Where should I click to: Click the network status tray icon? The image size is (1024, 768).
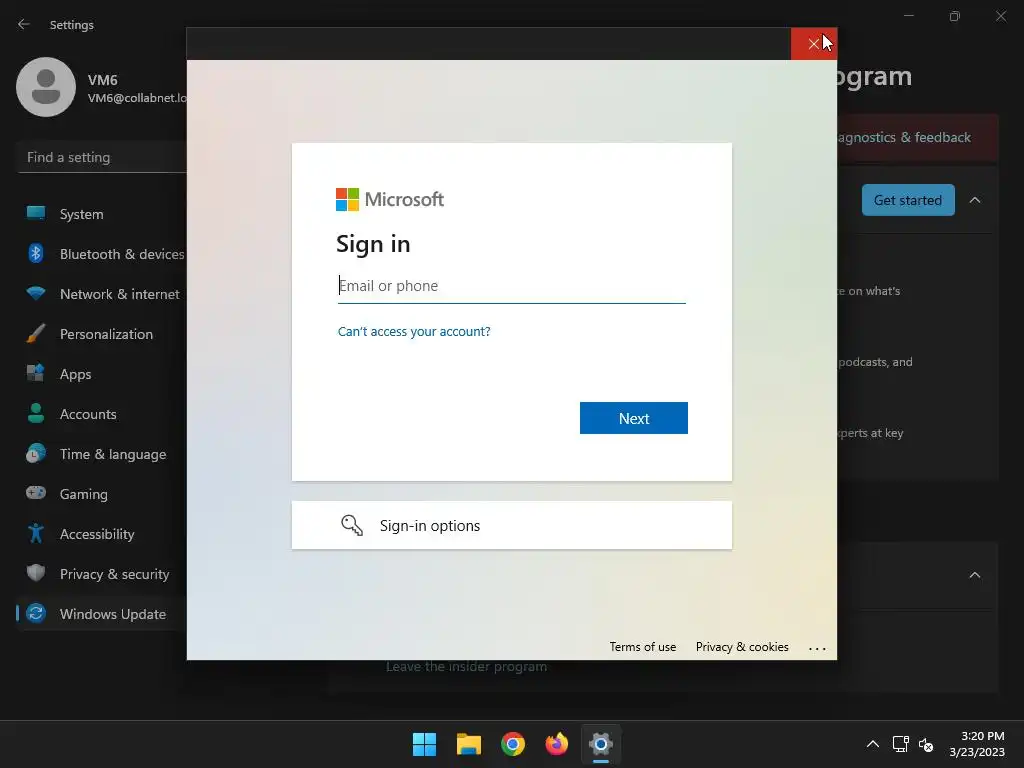pos(901,744)
